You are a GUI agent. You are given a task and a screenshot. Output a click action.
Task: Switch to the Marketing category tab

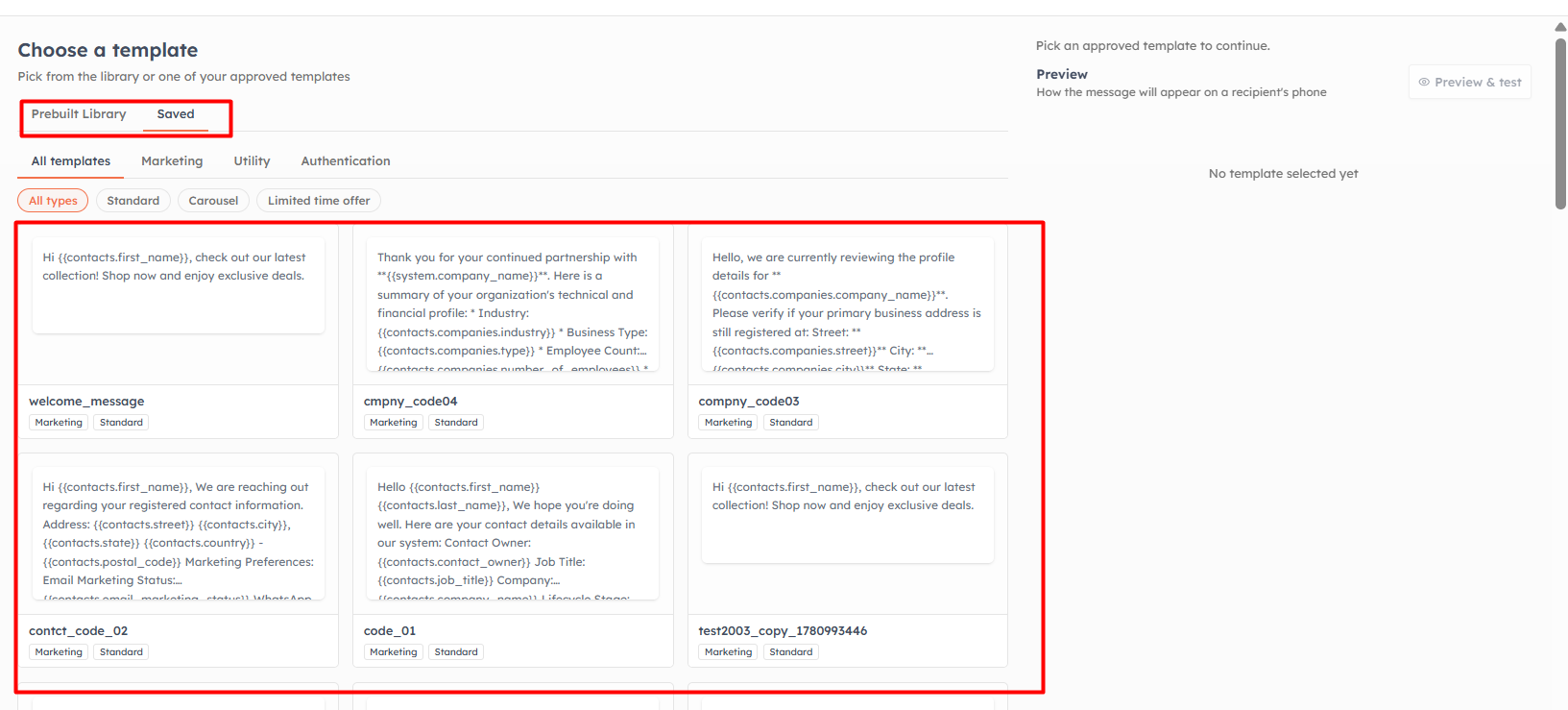(172, 161)
